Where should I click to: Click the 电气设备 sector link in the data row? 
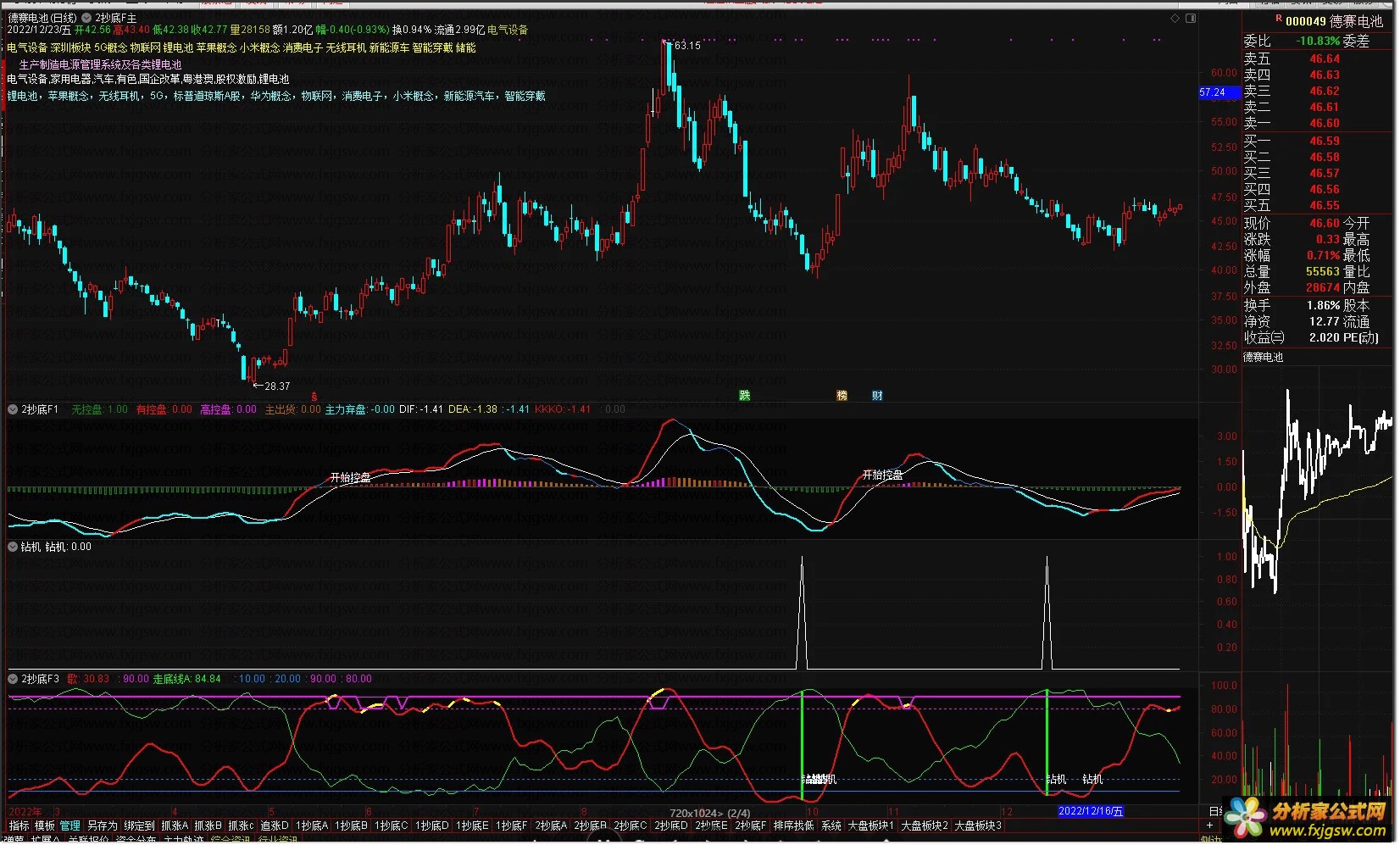click(507, 31)
